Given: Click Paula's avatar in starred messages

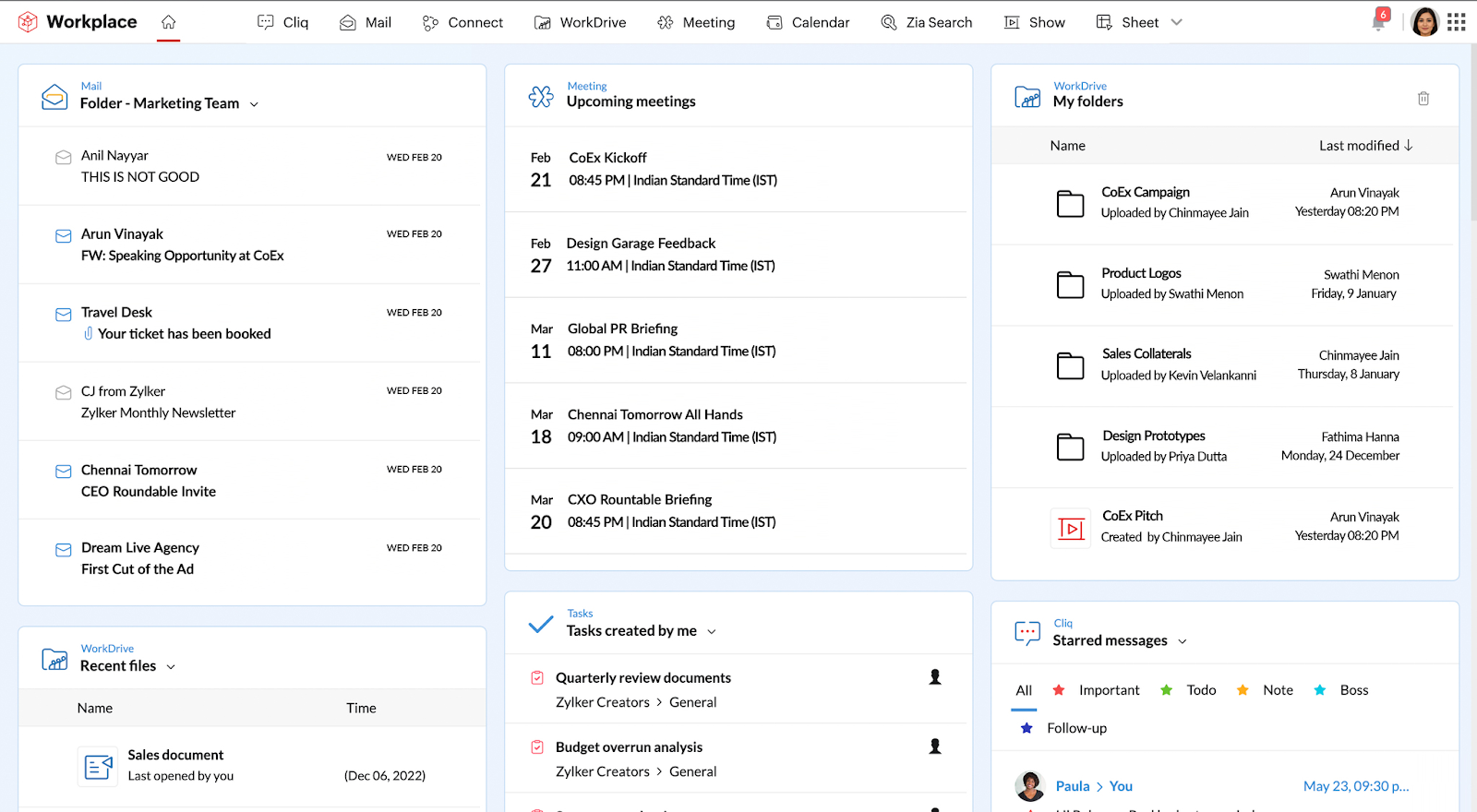Looking at the screenshot, I should click(x=1030, y=786).
